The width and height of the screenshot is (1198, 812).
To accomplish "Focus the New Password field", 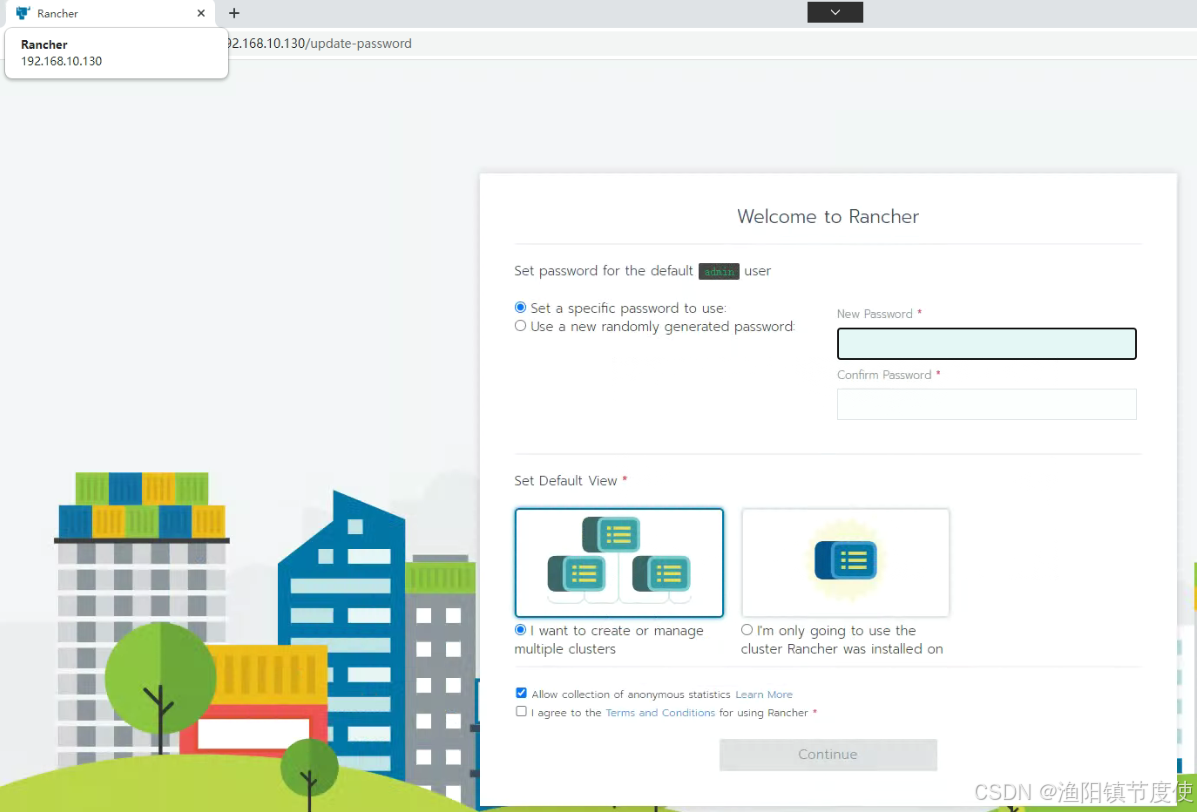I will point(986,344).
